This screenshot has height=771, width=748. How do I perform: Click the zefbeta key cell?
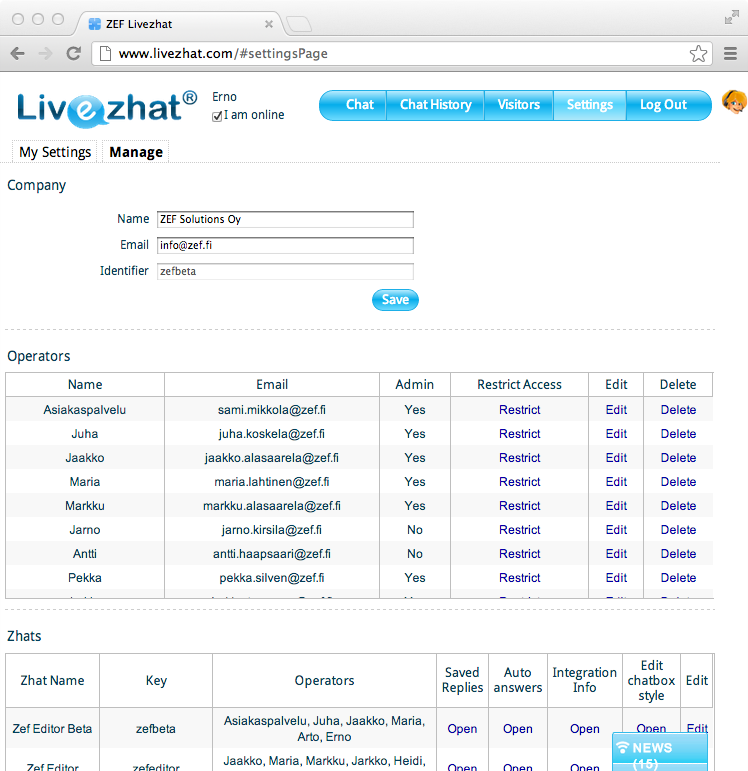coord(155,729)
